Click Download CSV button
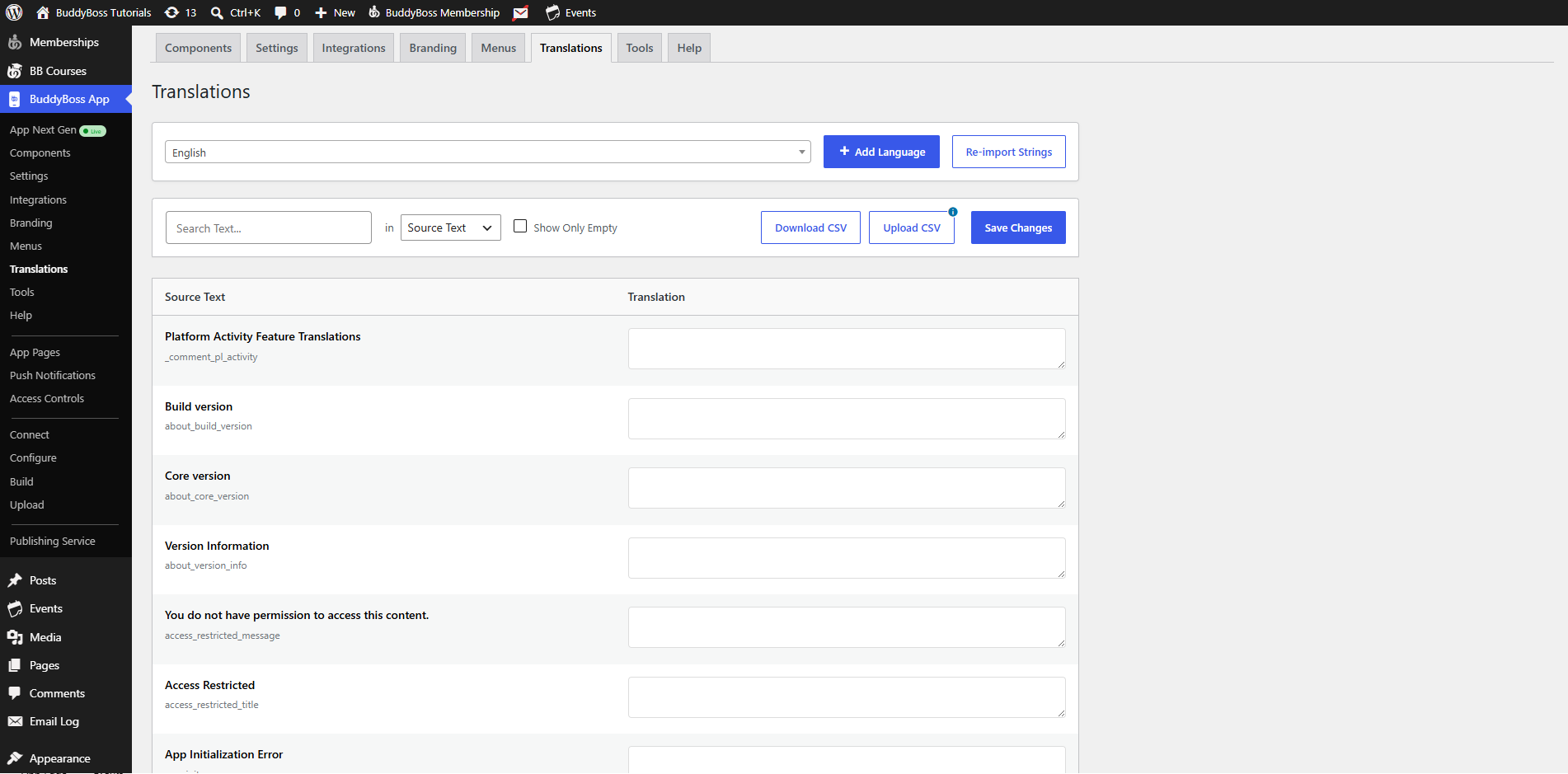 pos(810,228)
